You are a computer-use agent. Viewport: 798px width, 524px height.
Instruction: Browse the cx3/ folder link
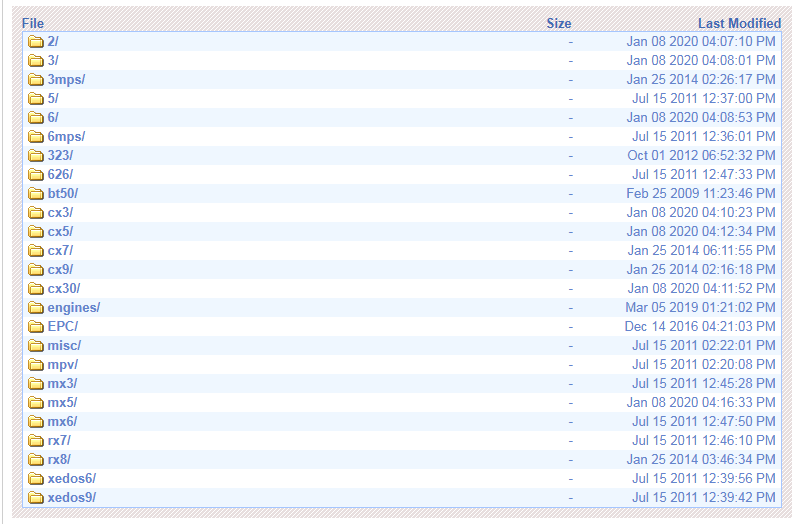click(60, 213)
